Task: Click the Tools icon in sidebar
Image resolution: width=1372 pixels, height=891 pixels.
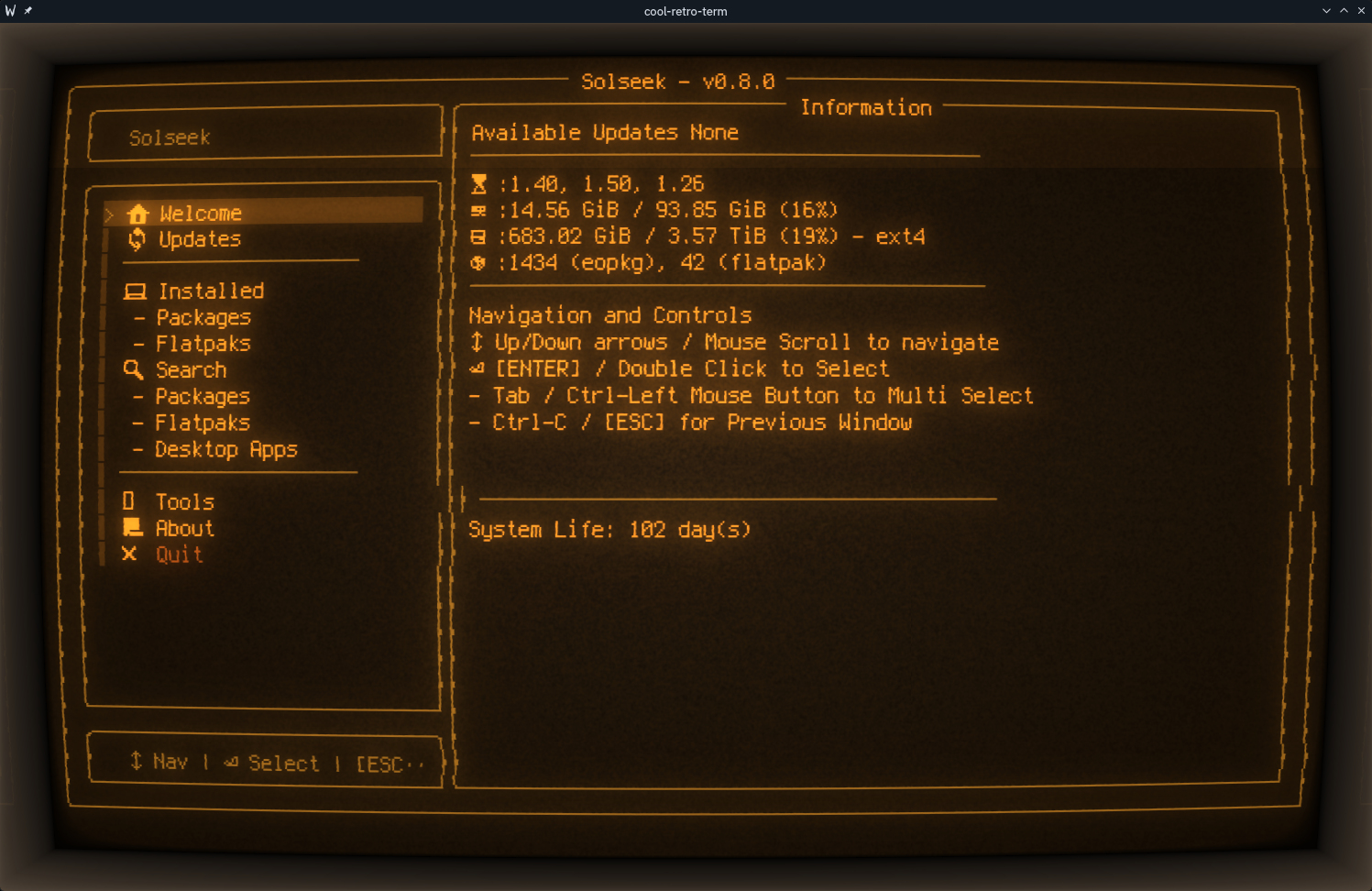Action: 128,500
